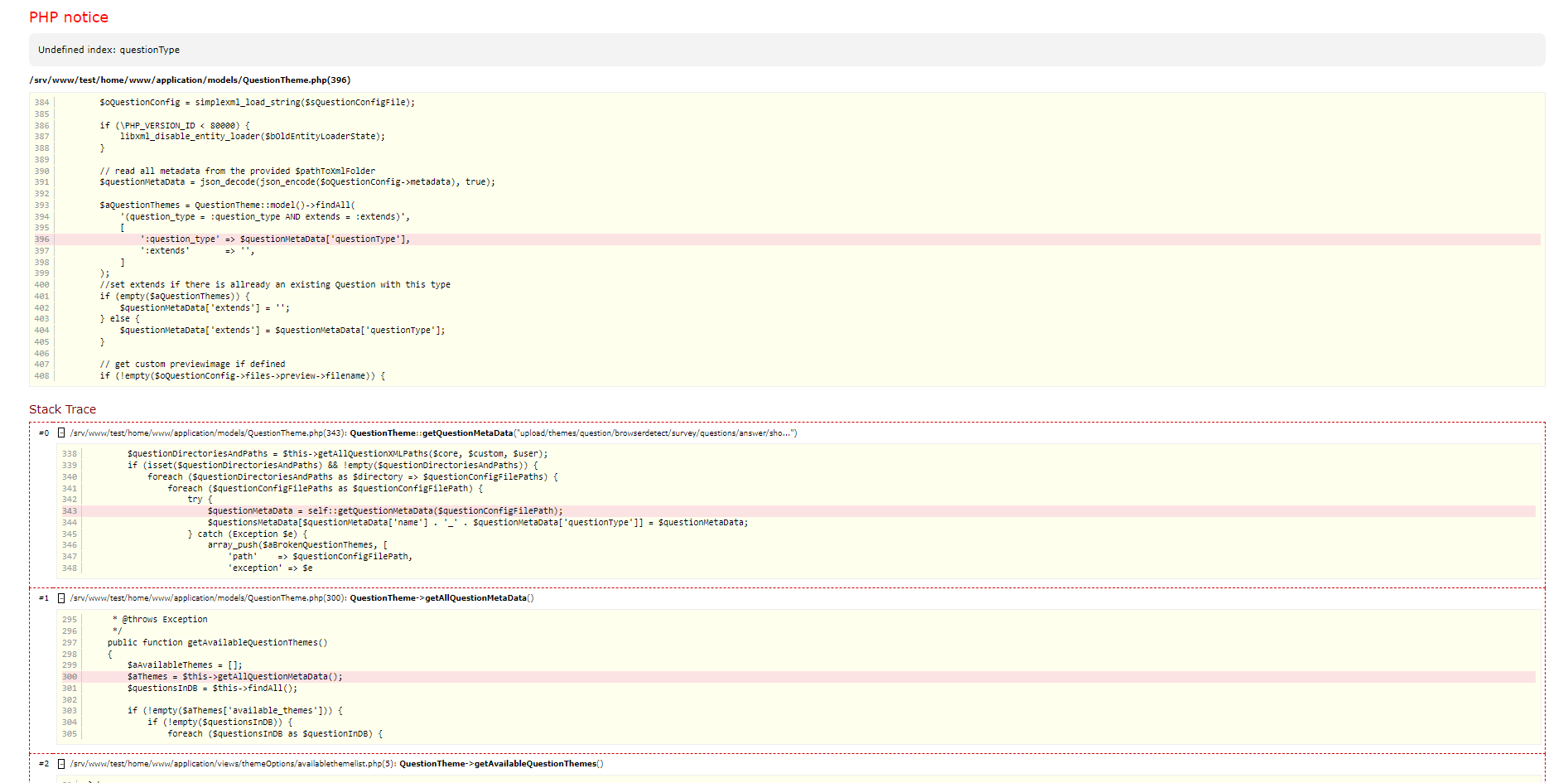Click line 346 array_push code line

pos(297,545)
